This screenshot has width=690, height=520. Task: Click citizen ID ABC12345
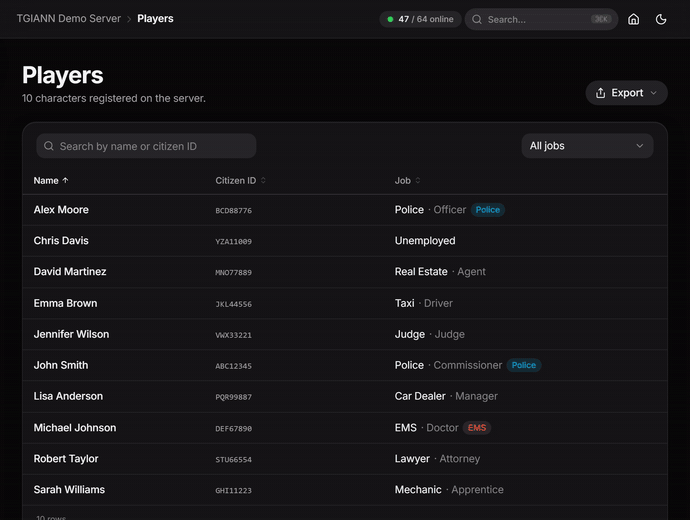[x=234, y=366]
